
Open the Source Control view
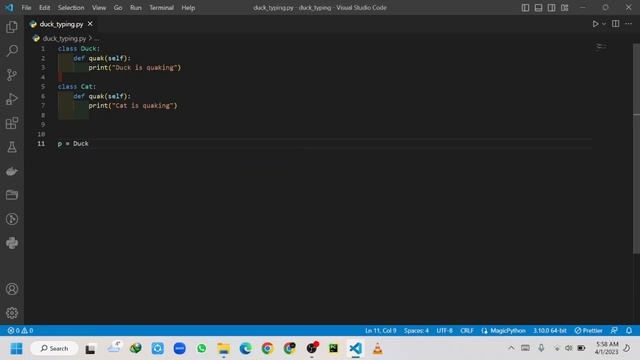pyautogui.click(x=12, y=75)
